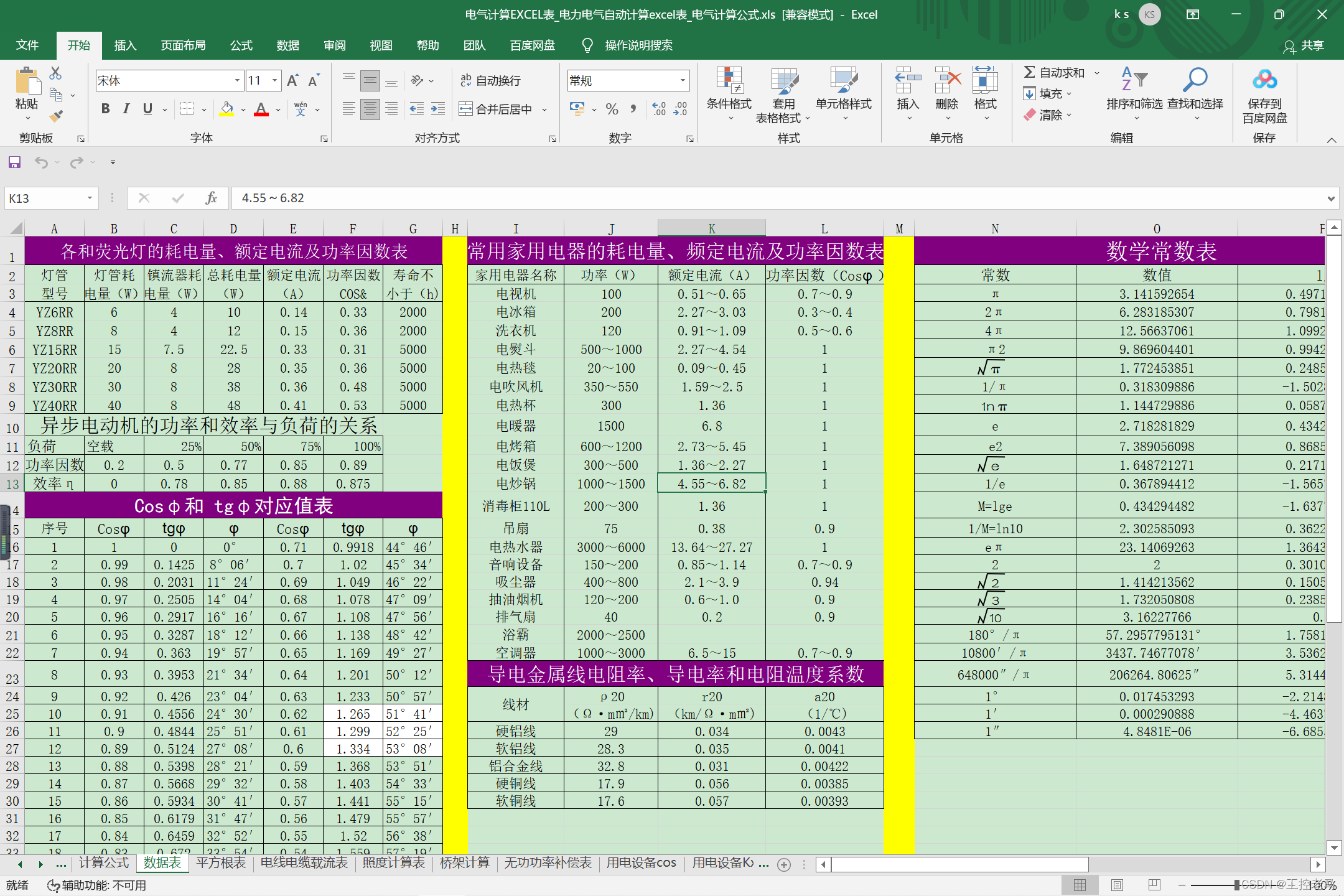Open the font name dropdown 宋体

(237, 80)
